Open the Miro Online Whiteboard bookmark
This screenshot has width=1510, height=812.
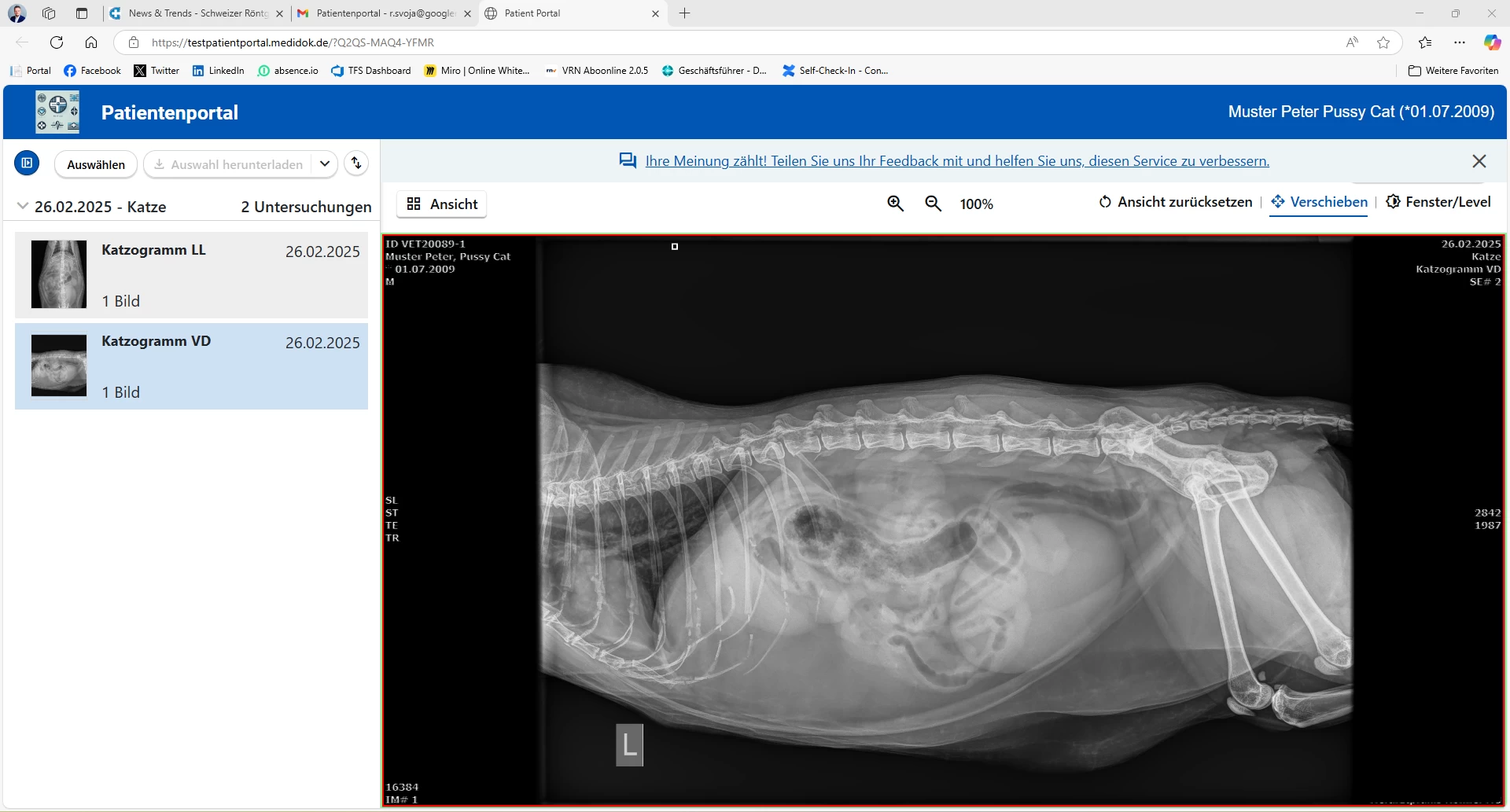[477, 71]
